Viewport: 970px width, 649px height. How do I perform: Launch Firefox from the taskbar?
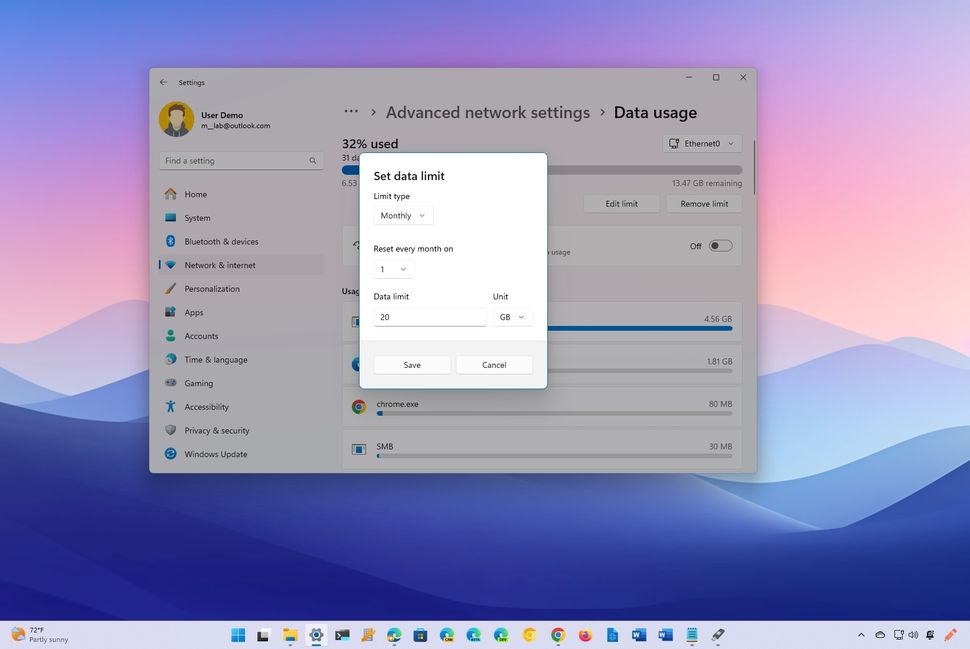pyautogui.click(x=584, y=635)
